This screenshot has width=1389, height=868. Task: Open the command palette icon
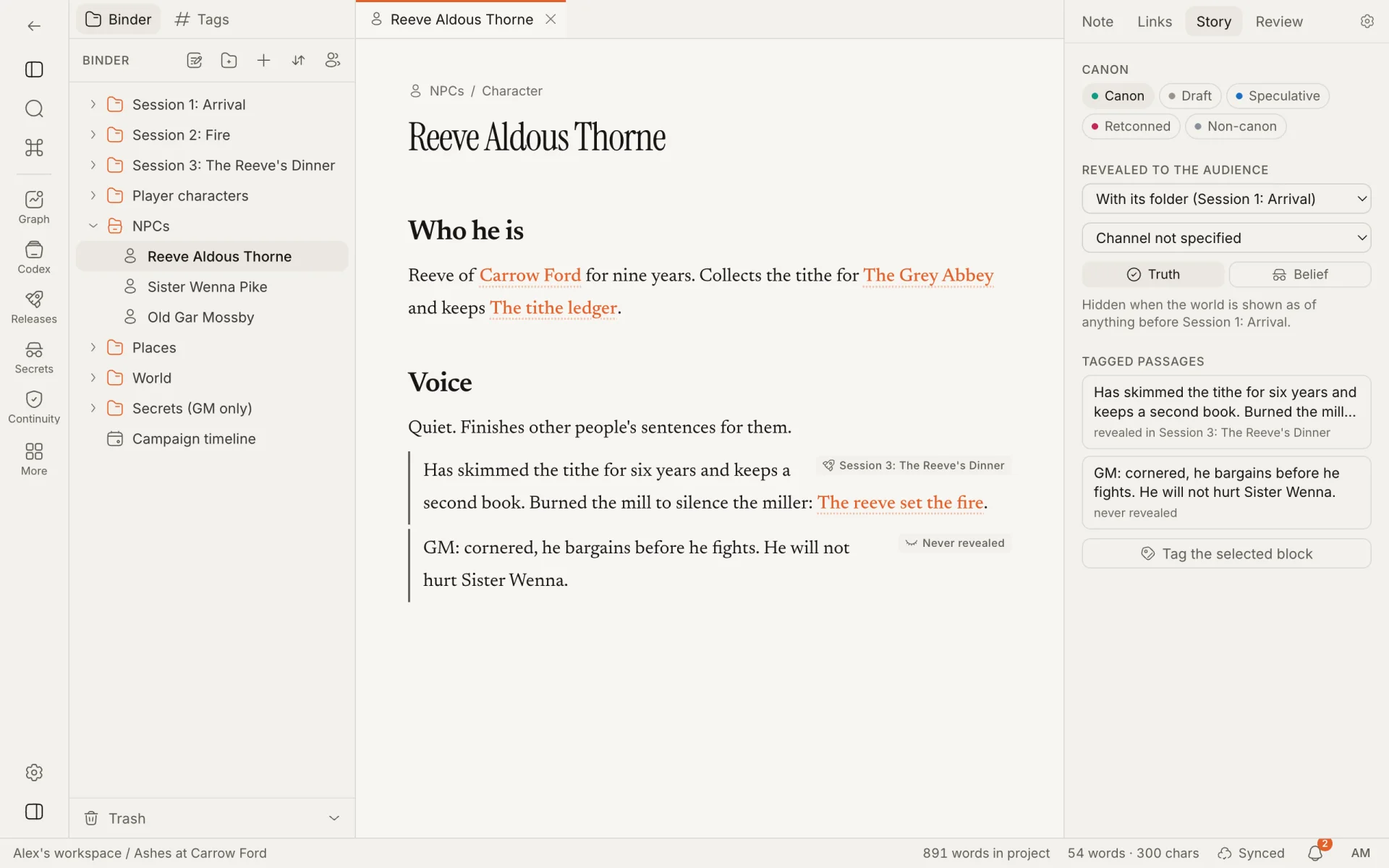click(34, 148)
